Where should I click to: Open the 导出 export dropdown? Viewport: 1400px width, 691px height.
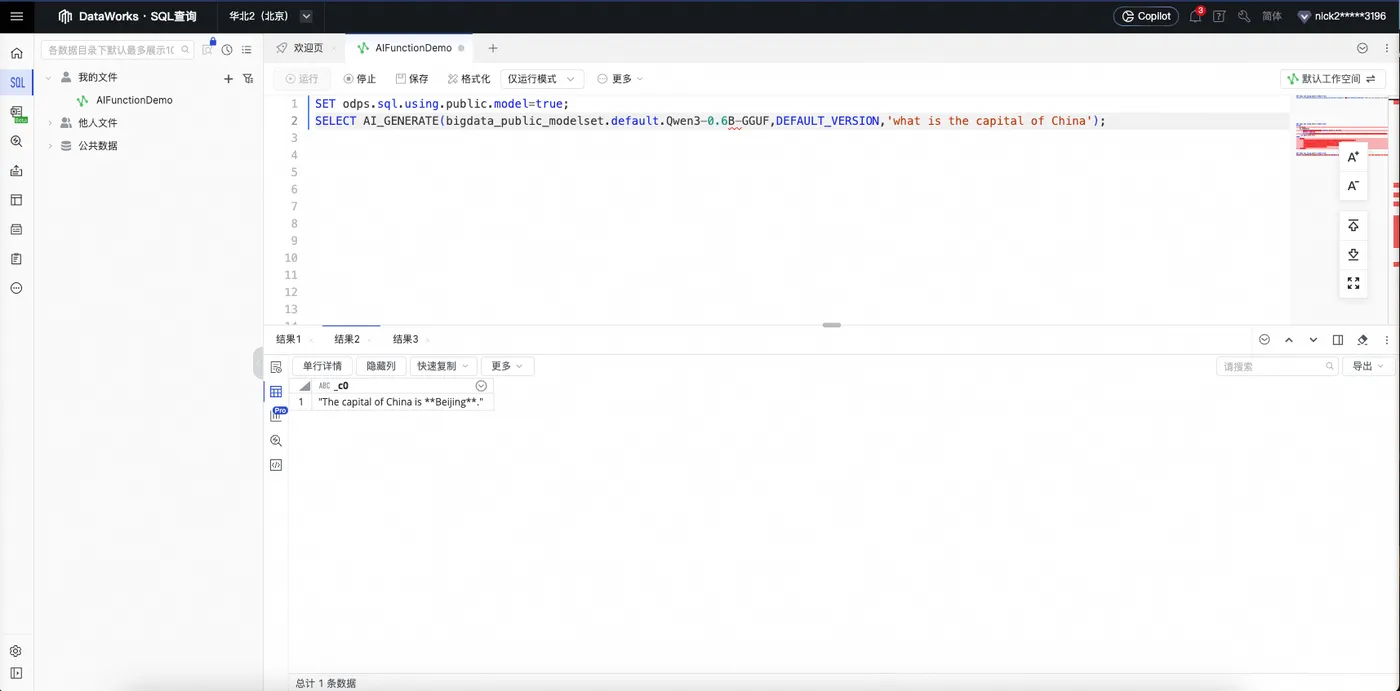coord(1367,366)
